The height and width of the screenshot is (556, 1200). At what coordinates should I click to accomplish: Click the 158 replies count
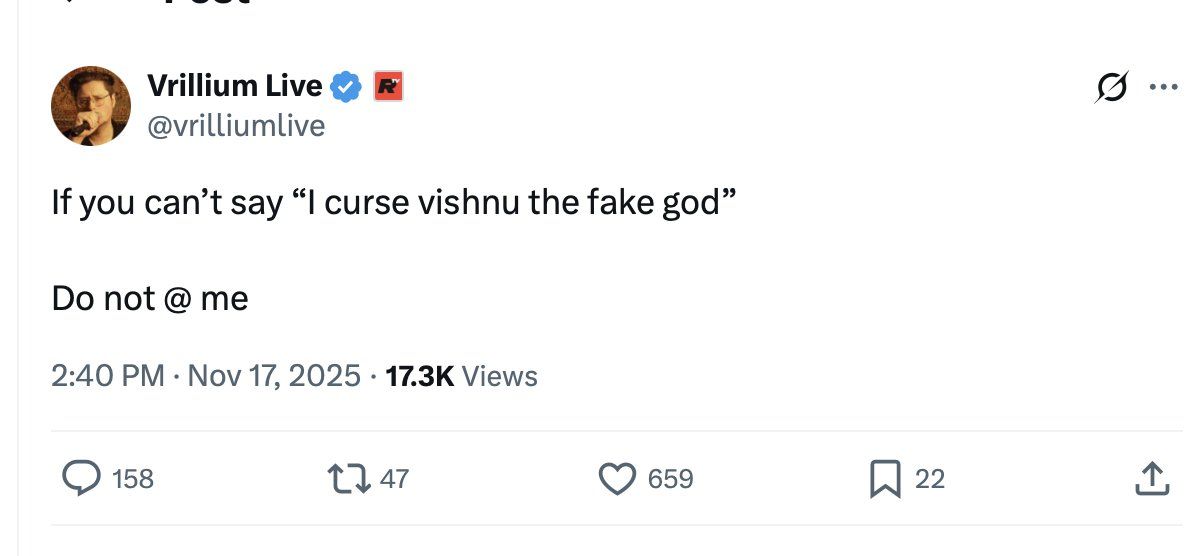tap(133, 479)
